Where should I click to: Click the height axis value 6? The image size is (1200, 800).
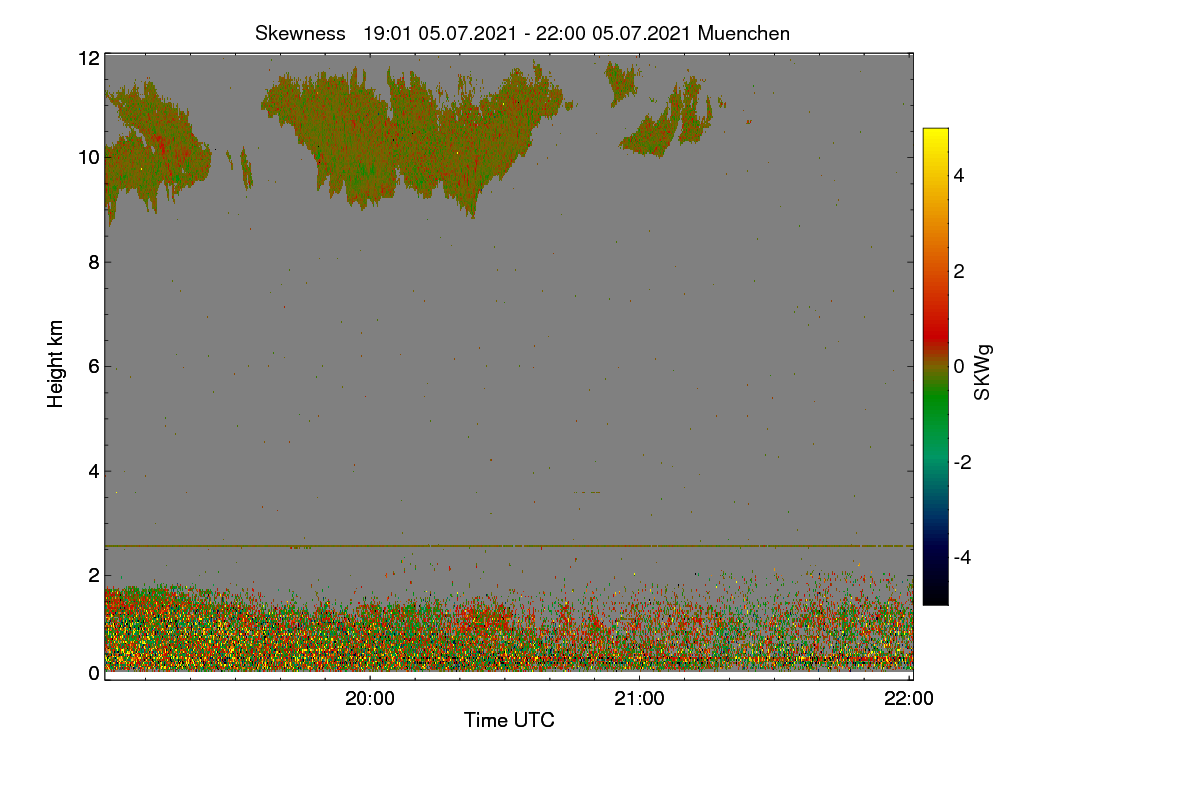[93, 366]
